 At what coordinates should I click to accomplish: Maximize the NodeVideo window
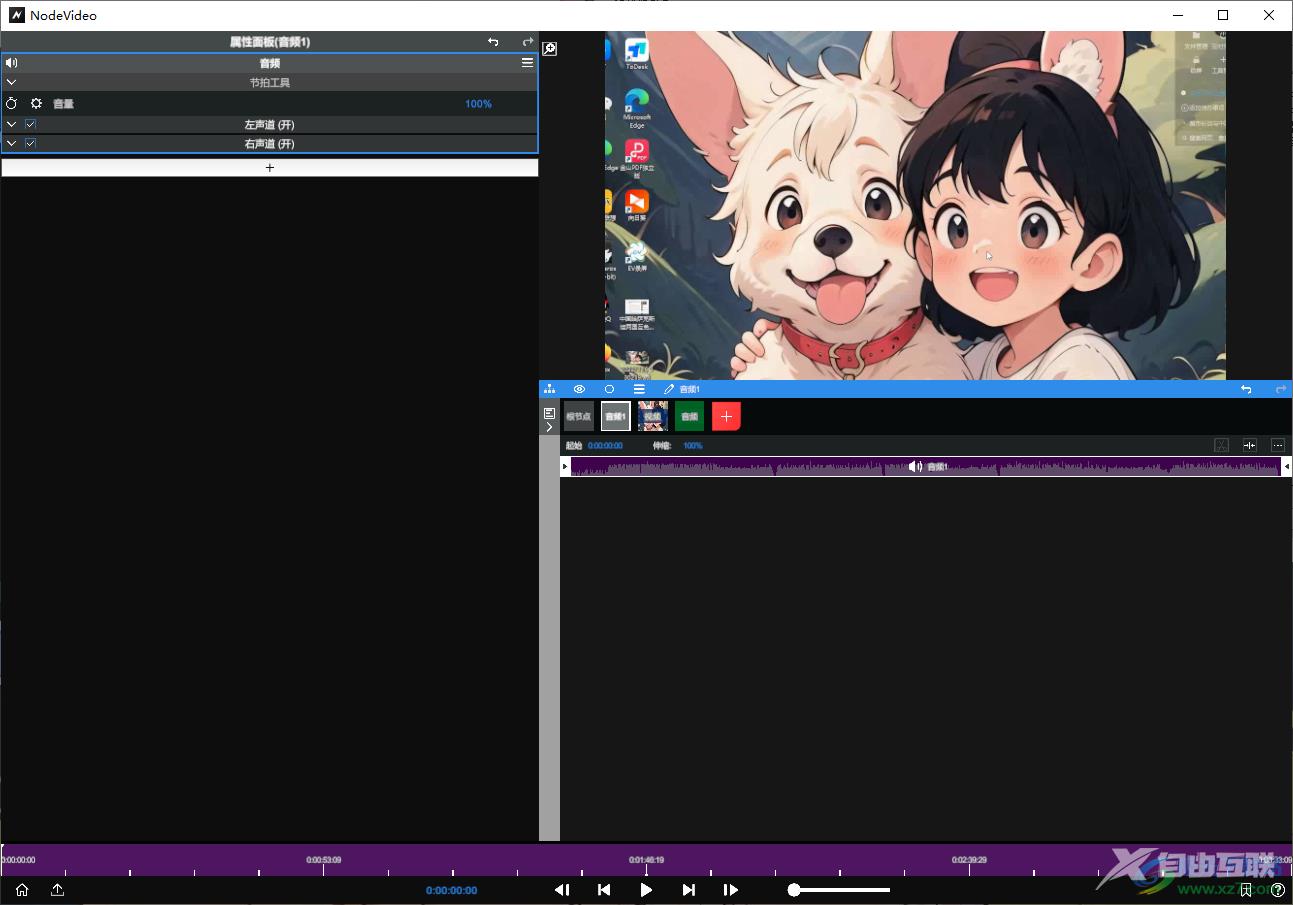coord(1223,15)
